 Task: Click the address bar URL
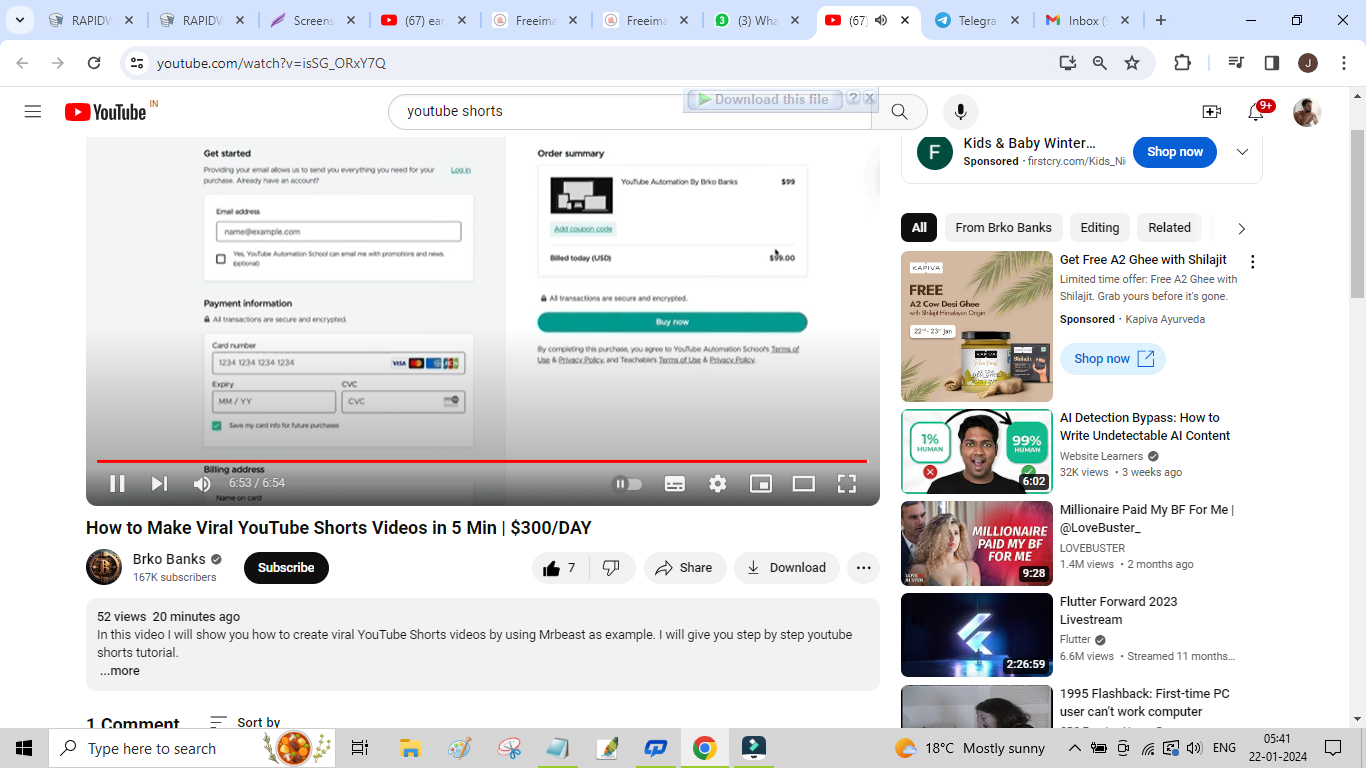pos(271,63)
